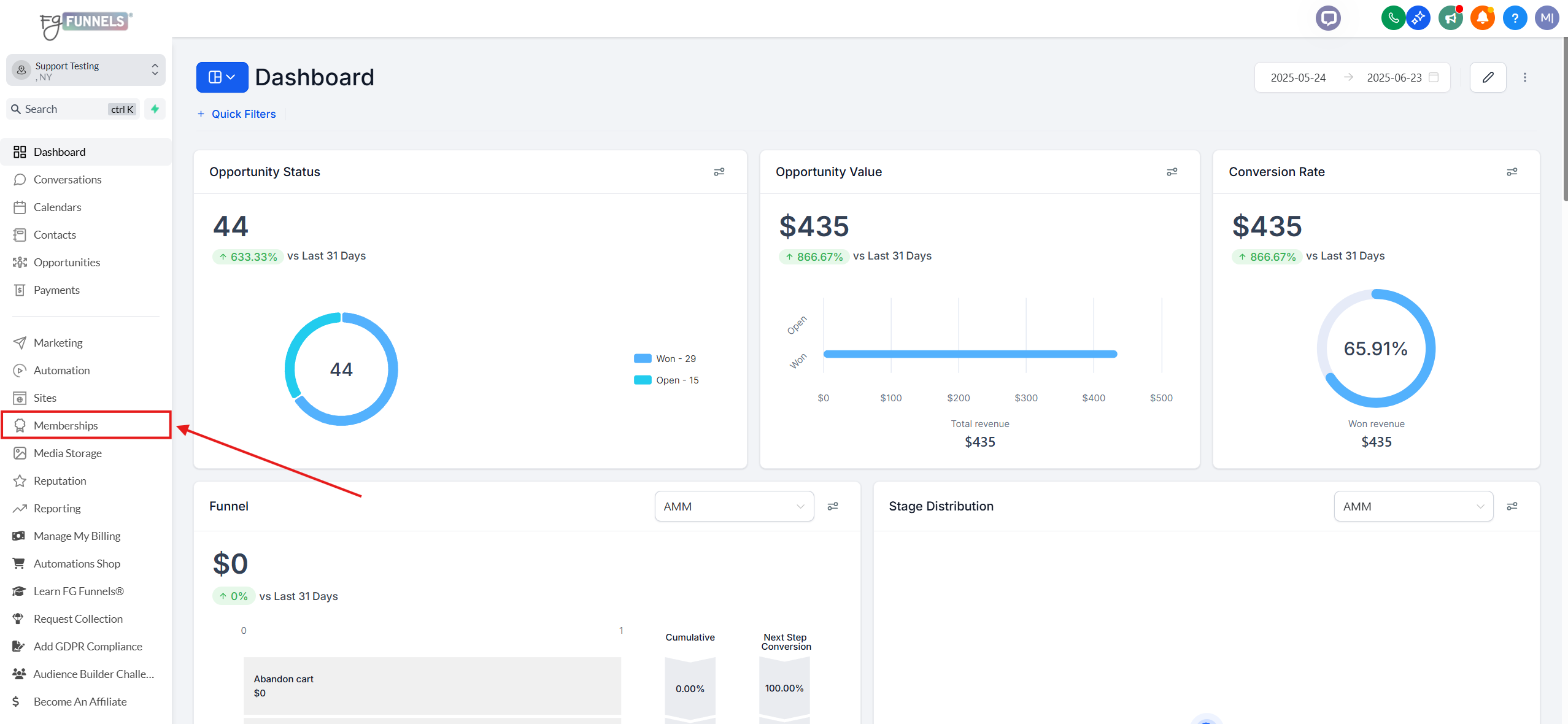Open Payments from the sidebar
The height and width of the screenshot is (724, 1568).
[x=86, y=290]
